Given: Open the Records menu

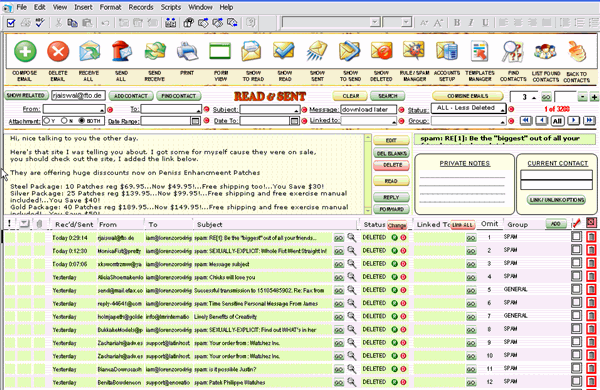Looking at the screenshot, I should tap(141, 7).
